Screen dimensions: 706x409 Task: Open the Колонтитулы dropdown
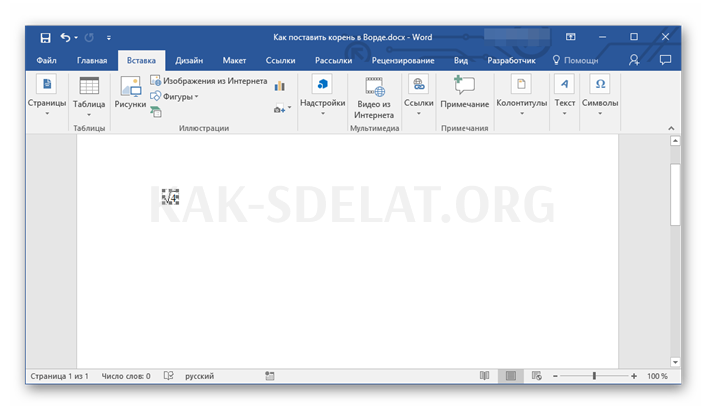(521, 96)
